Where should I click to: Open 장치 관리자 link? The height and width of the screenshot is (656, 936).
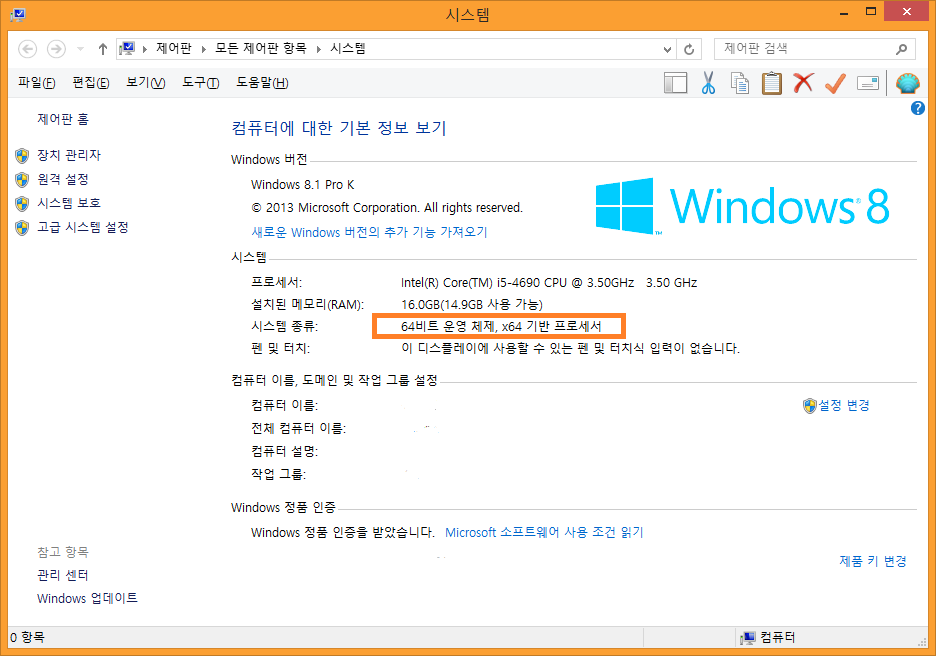69,155
